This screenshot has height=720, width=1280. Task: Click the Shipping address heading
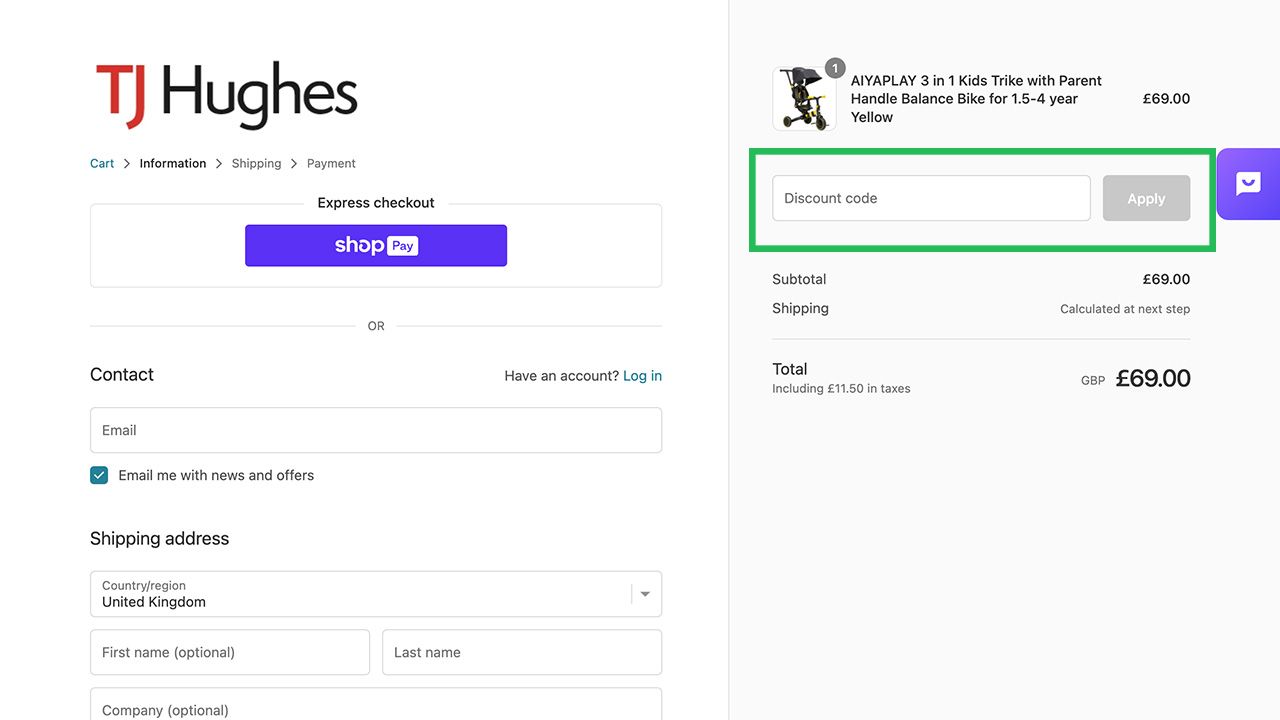(x=160, y=538)
